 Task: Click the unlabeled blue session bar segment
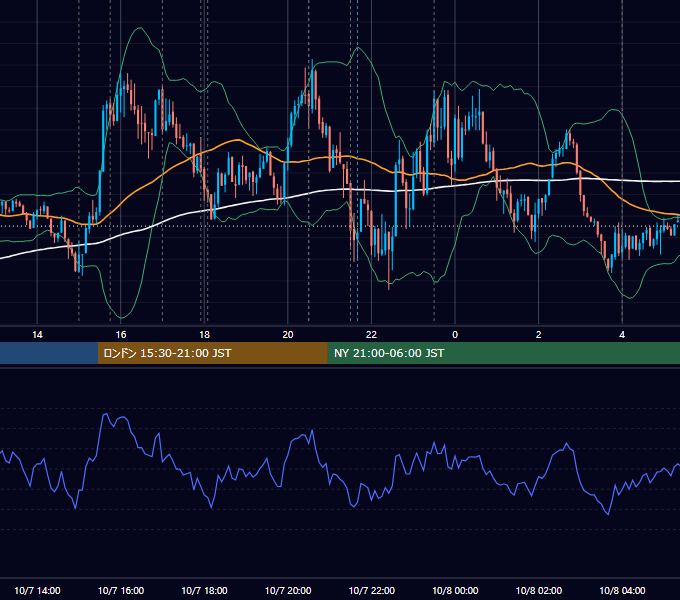coord(49,353)
